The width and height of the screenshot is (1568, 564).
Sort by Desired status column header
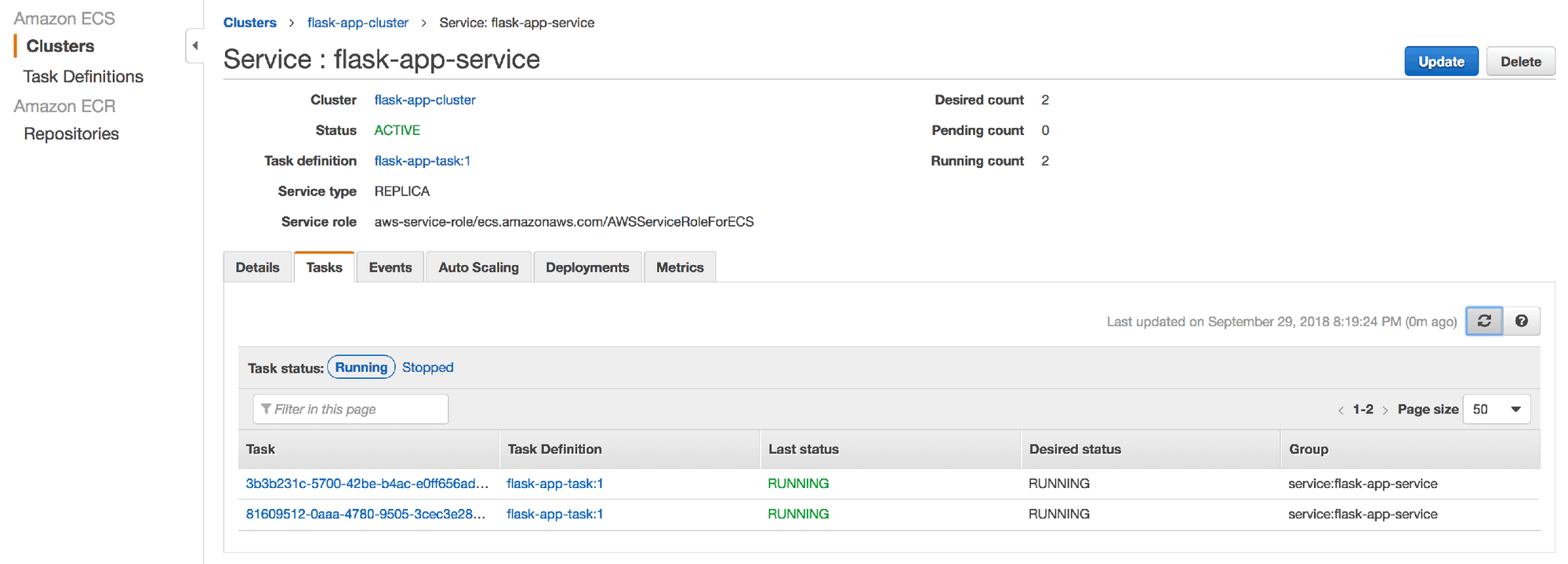click(1151, 449)
